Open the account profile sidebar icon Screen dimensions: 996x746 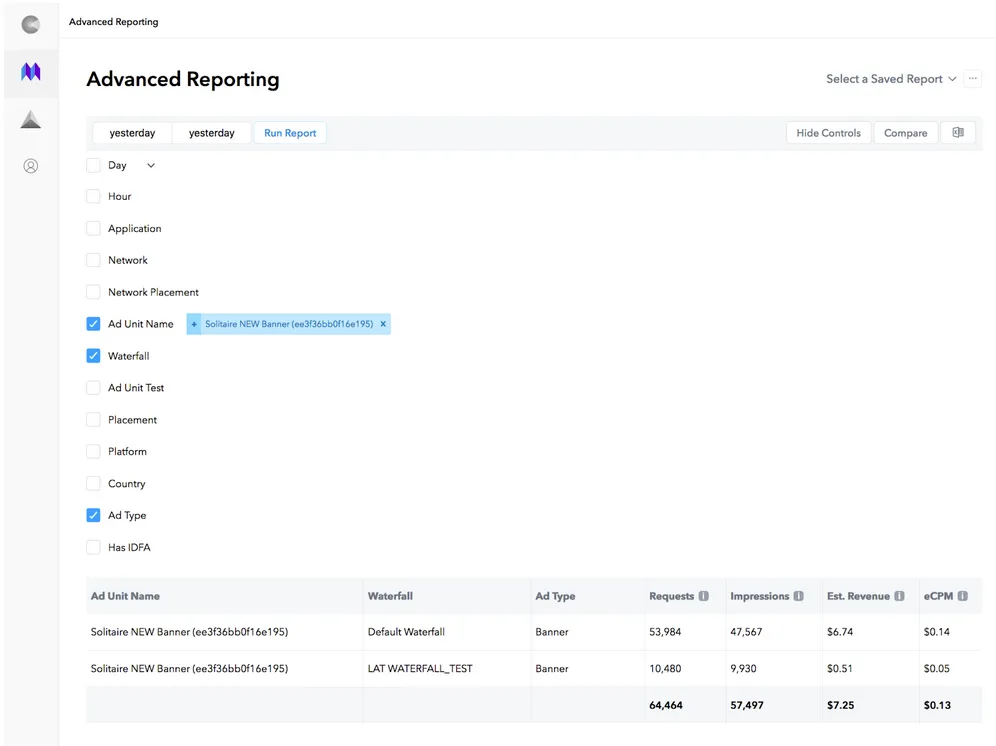[30, 166]
